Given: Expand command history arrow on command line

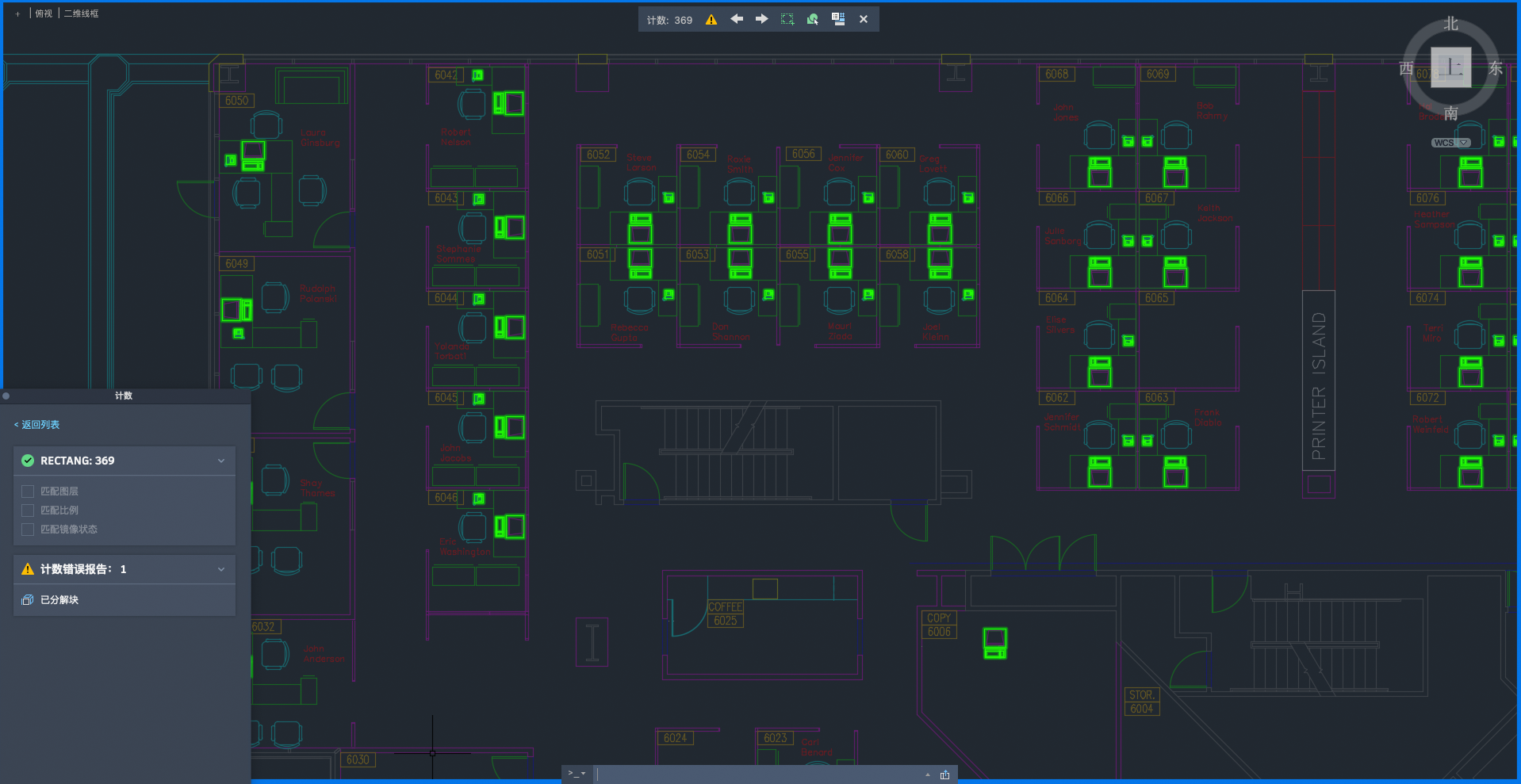Looking at the screenshot, I should 928,774.
